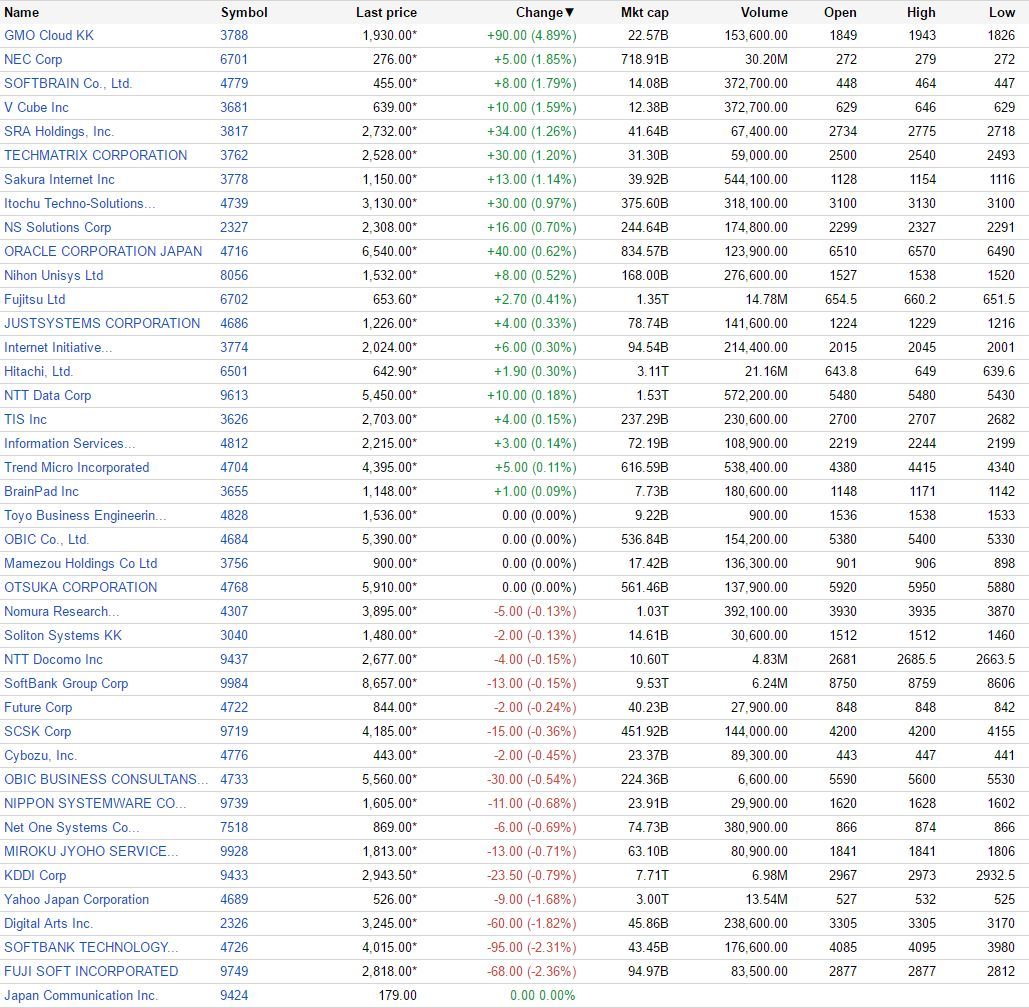1029x1008 pixels.
Task: Click ticker symbol 9984
Action: [x=234, y=684]
